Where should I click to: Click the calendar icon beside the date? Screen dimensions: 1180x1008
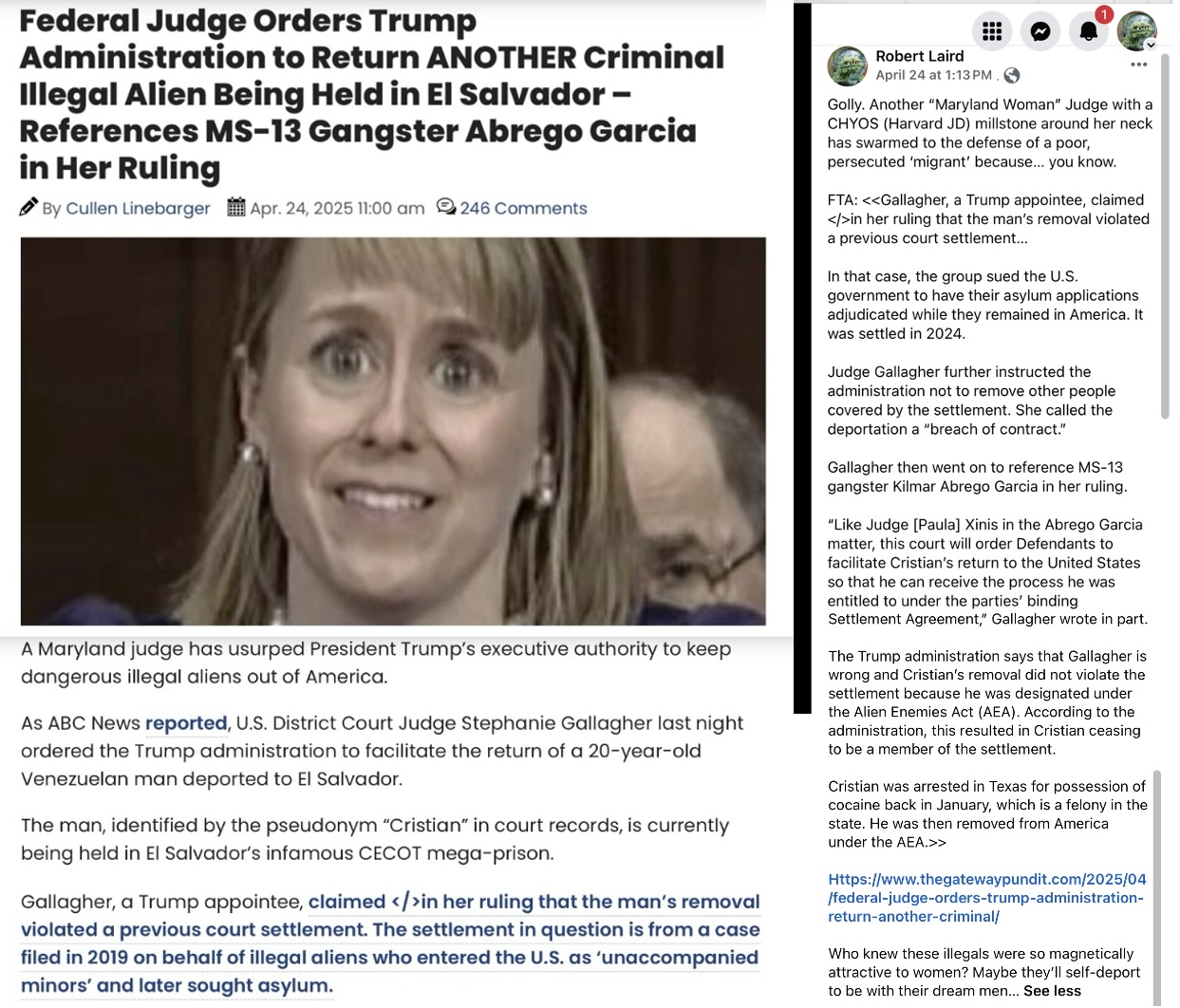(236, 207)
